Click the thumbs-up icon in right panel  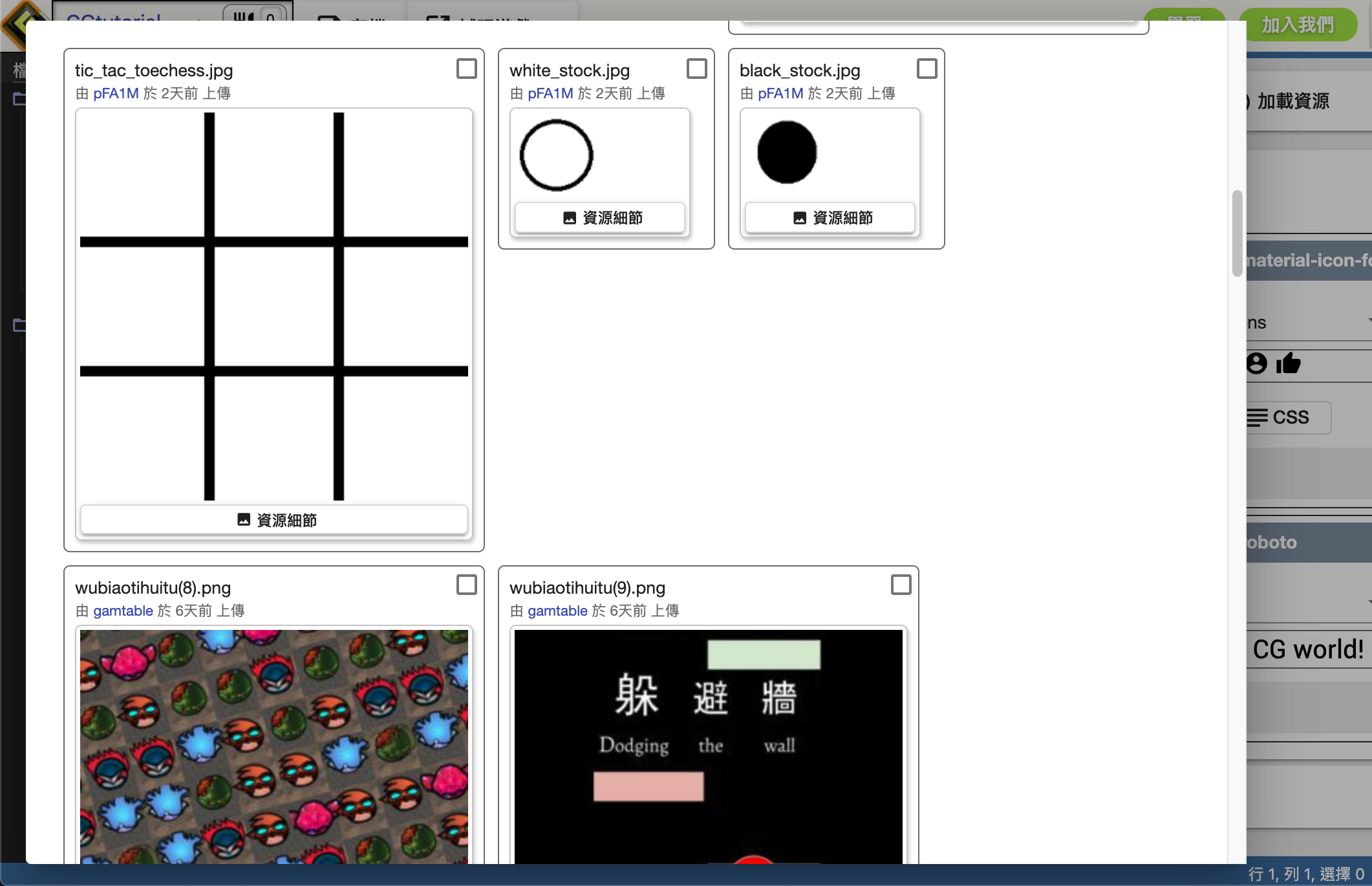coord(1288,363)
